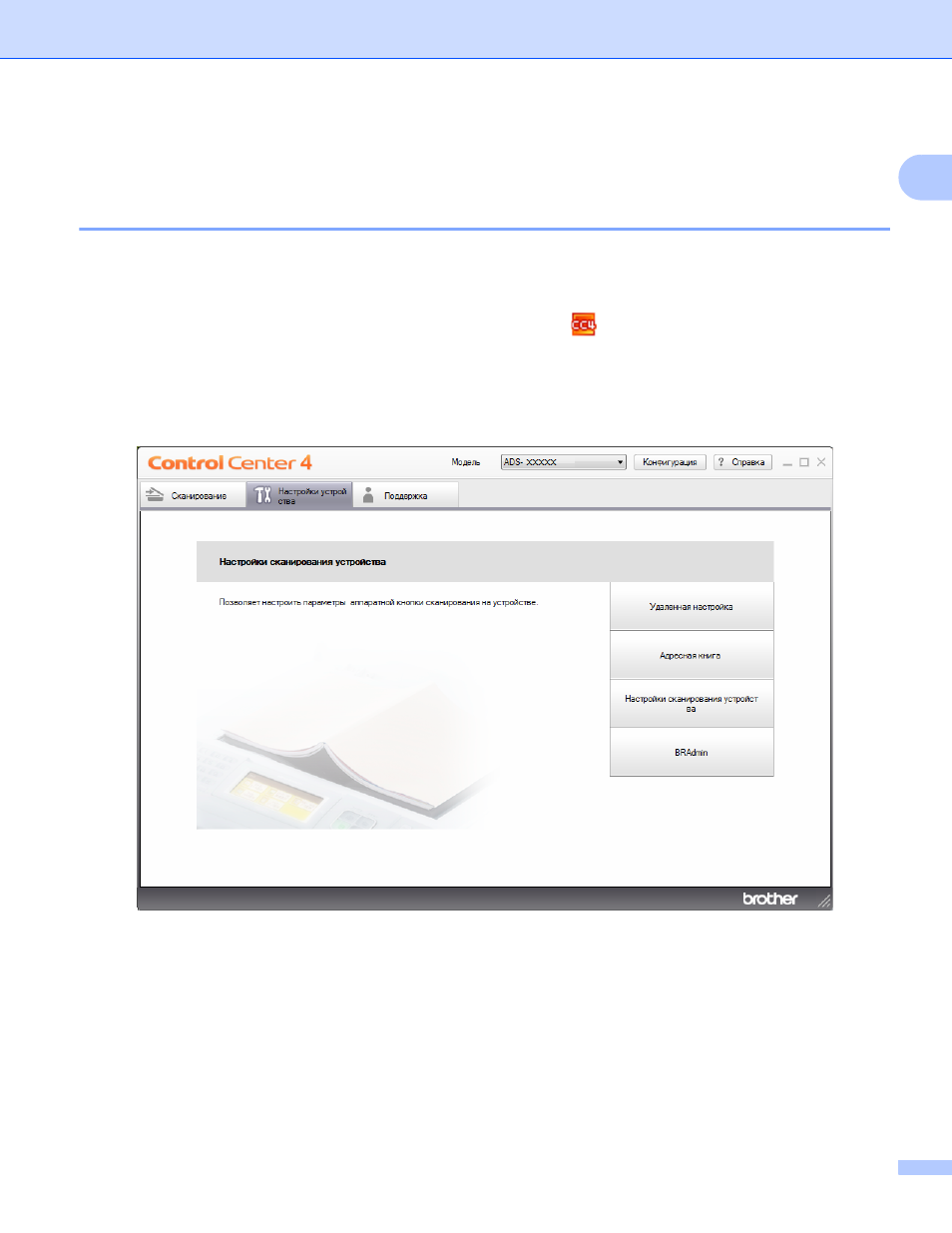
Task: Click the orange CC4 application icon
Action: click(584, 324)
